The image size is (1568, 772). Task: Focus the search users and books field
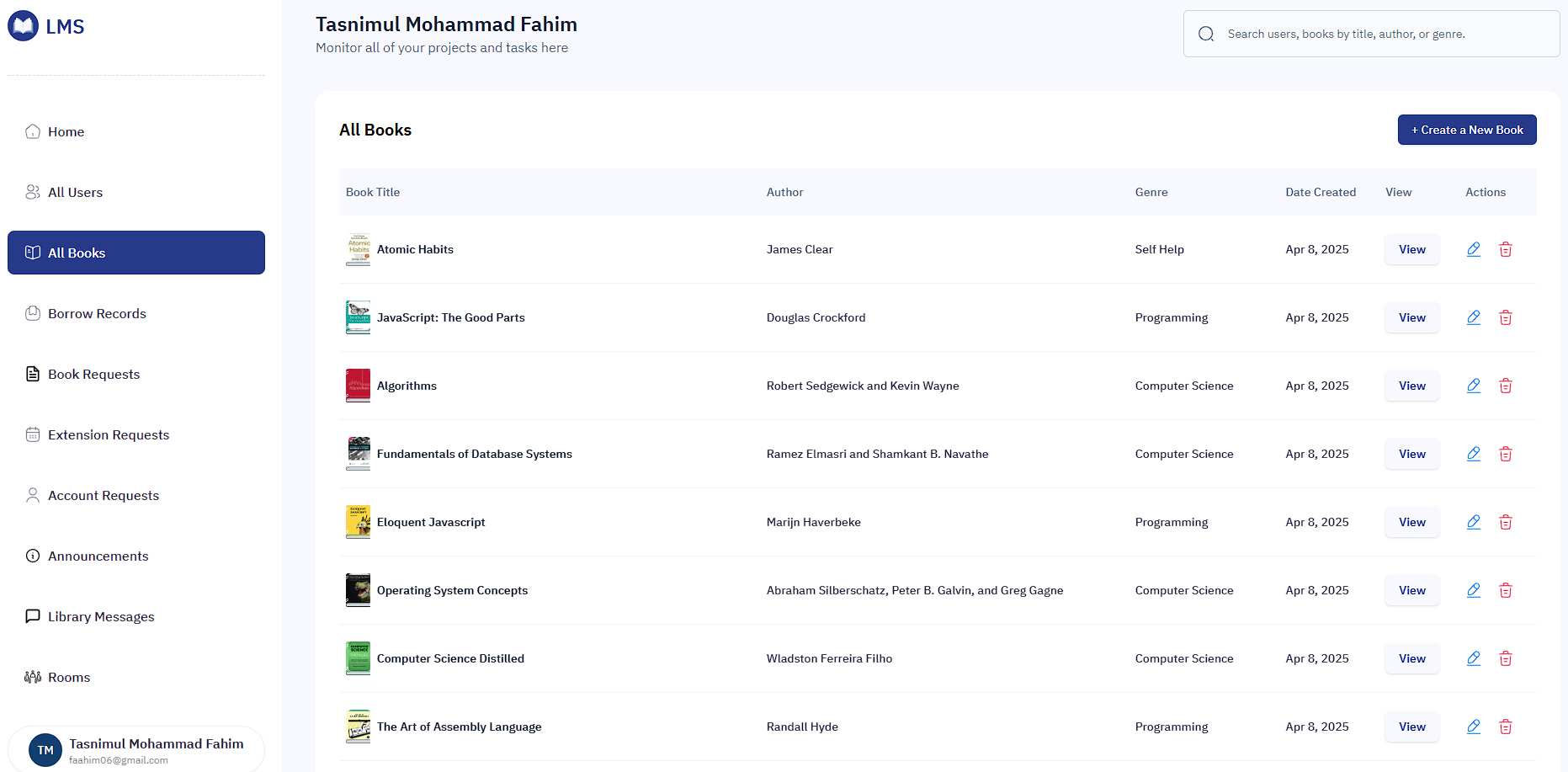(1371, 34)
